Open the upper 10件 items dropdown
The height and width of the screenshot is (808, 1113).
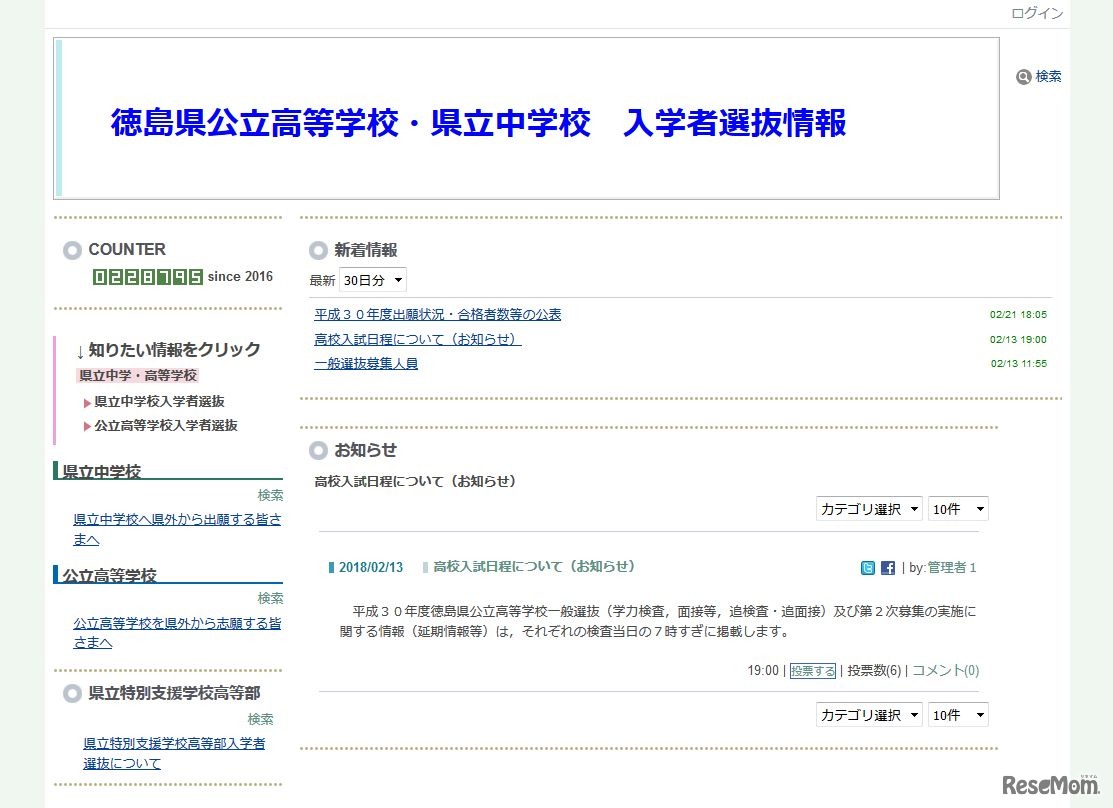point(957,509)
